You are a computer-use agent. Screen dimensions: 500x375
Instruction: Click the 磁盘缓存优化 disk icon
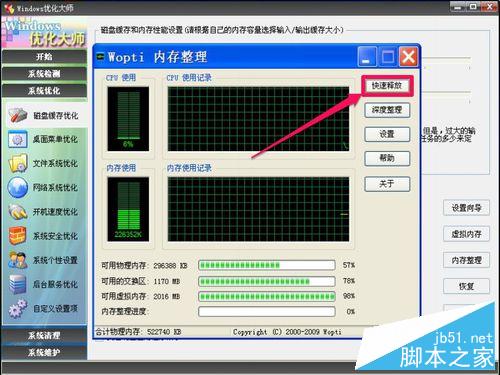(18, 115)
